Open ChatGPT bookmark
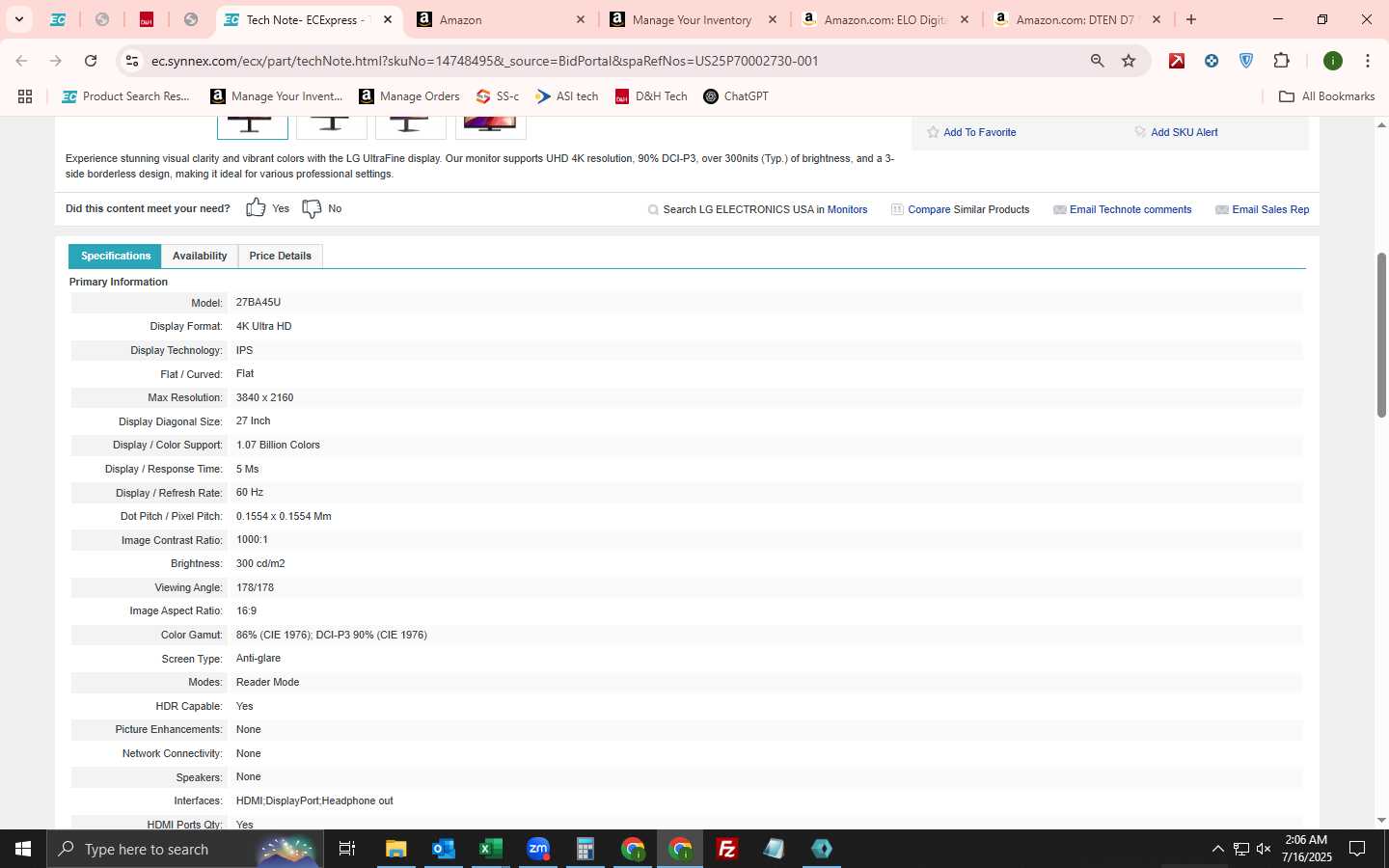 736,96
